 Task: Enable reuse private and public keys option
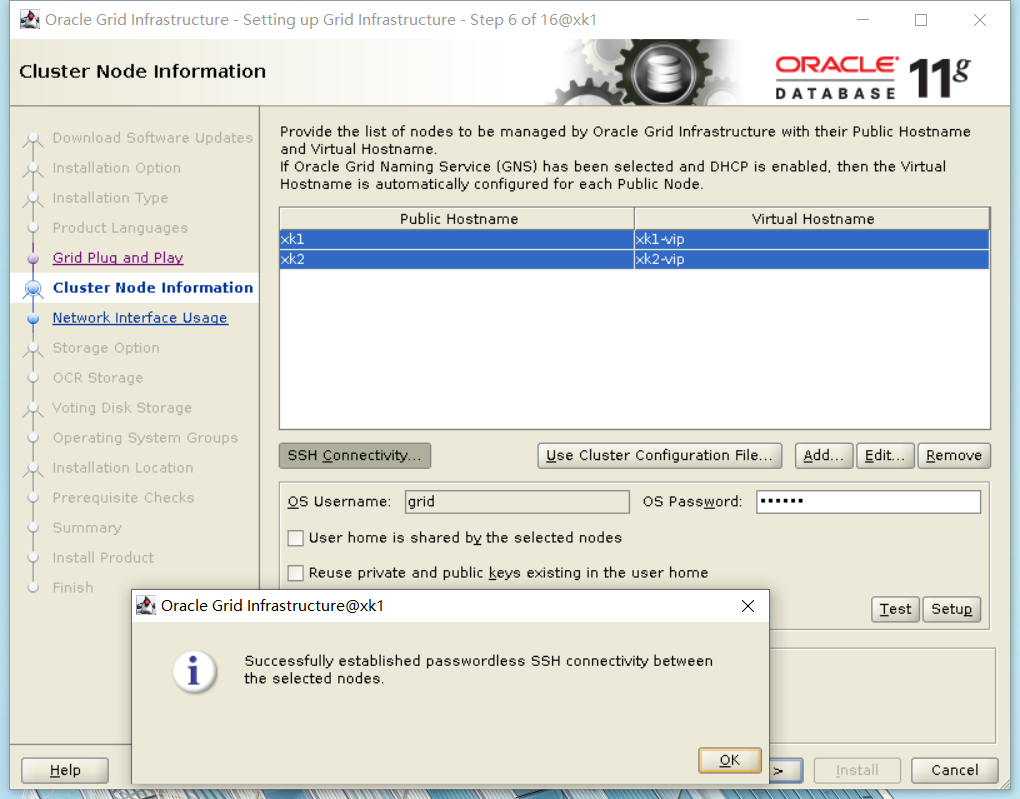pyautogui.click(x=295, y=573)
